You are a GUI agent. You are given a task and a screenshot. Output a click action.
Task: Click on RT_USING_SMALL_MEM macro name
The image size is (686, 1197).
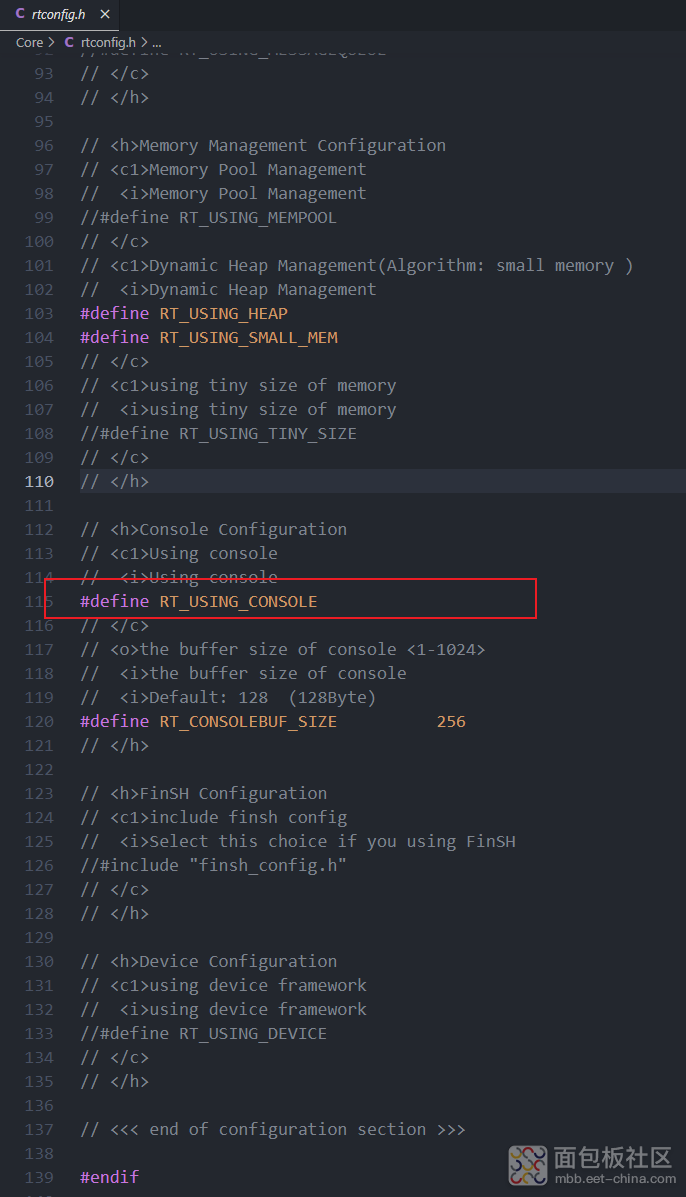click(x=248, y=337)
